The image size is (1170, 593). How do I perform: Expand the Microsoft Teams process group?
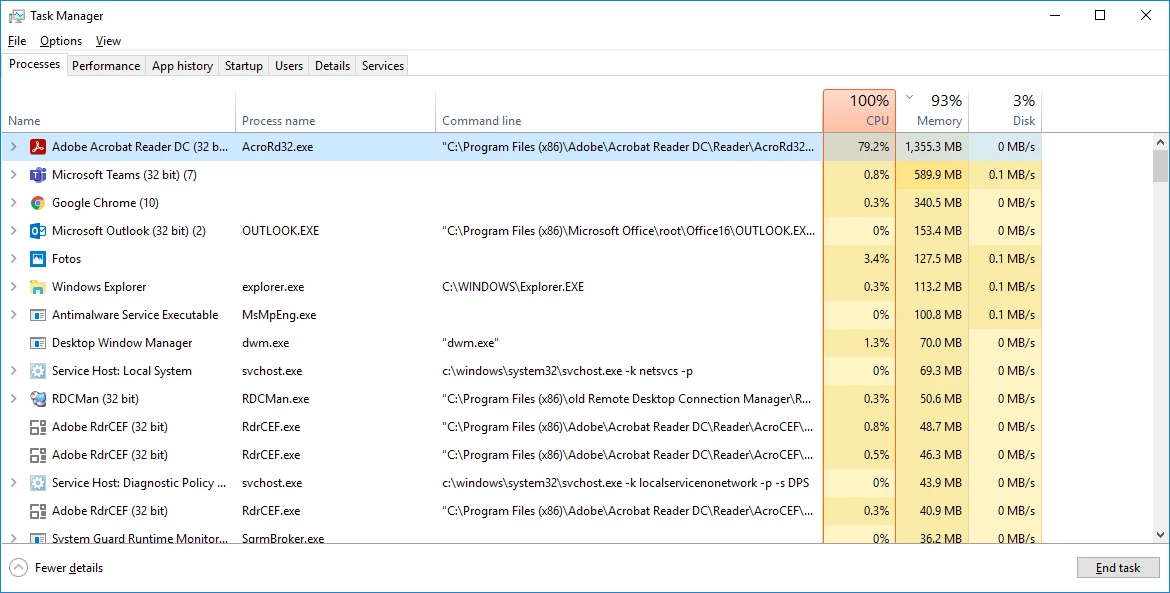coord(13,175)
